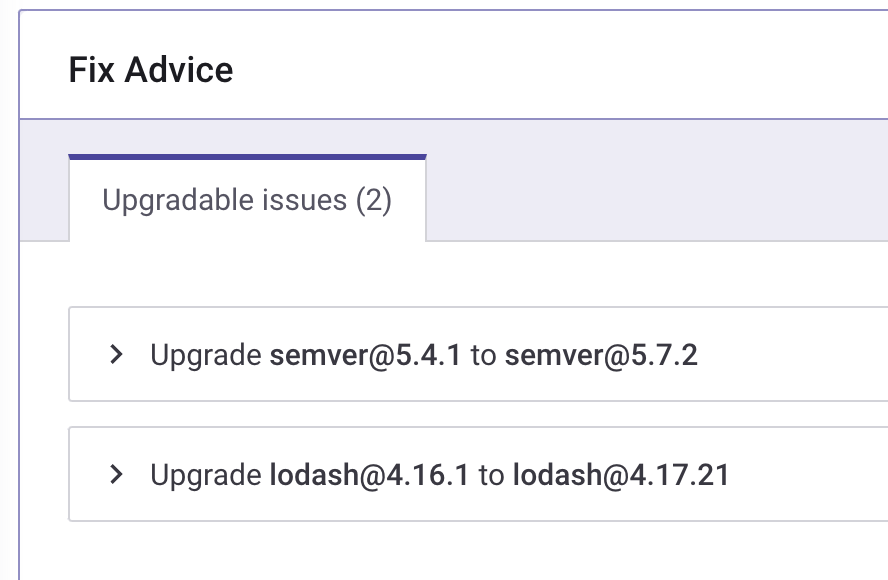The width and height of the screenshot is (888, 580).
Task: Click the gap between semver and lodash rows
Action: tap(450, 414)
